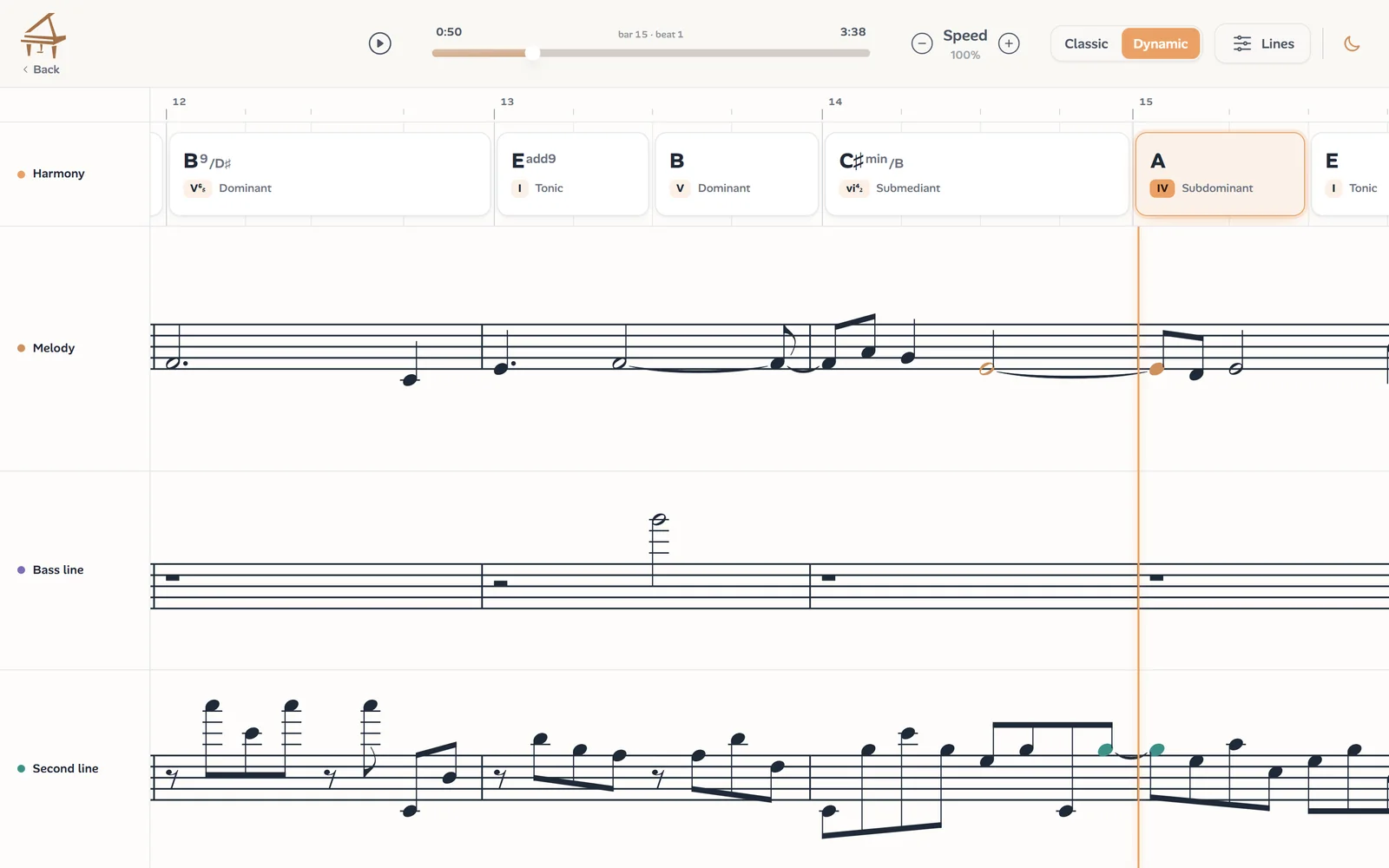
Task: Select the B9/D# dominant chord card
Action: [330, 174]
